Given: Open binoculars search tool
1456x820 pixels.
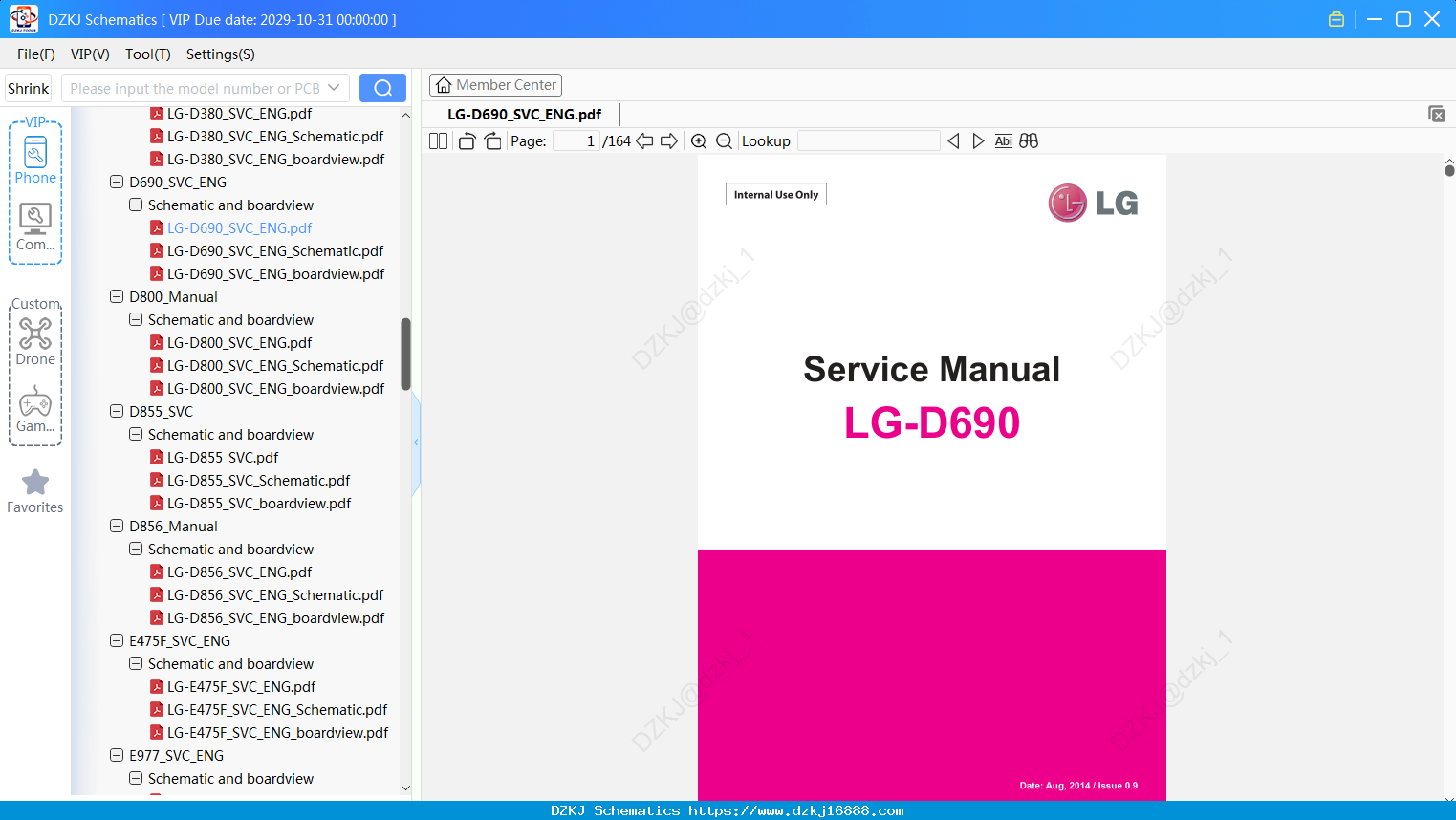Looking at the screenshot, I should (x=1029, y=141).
